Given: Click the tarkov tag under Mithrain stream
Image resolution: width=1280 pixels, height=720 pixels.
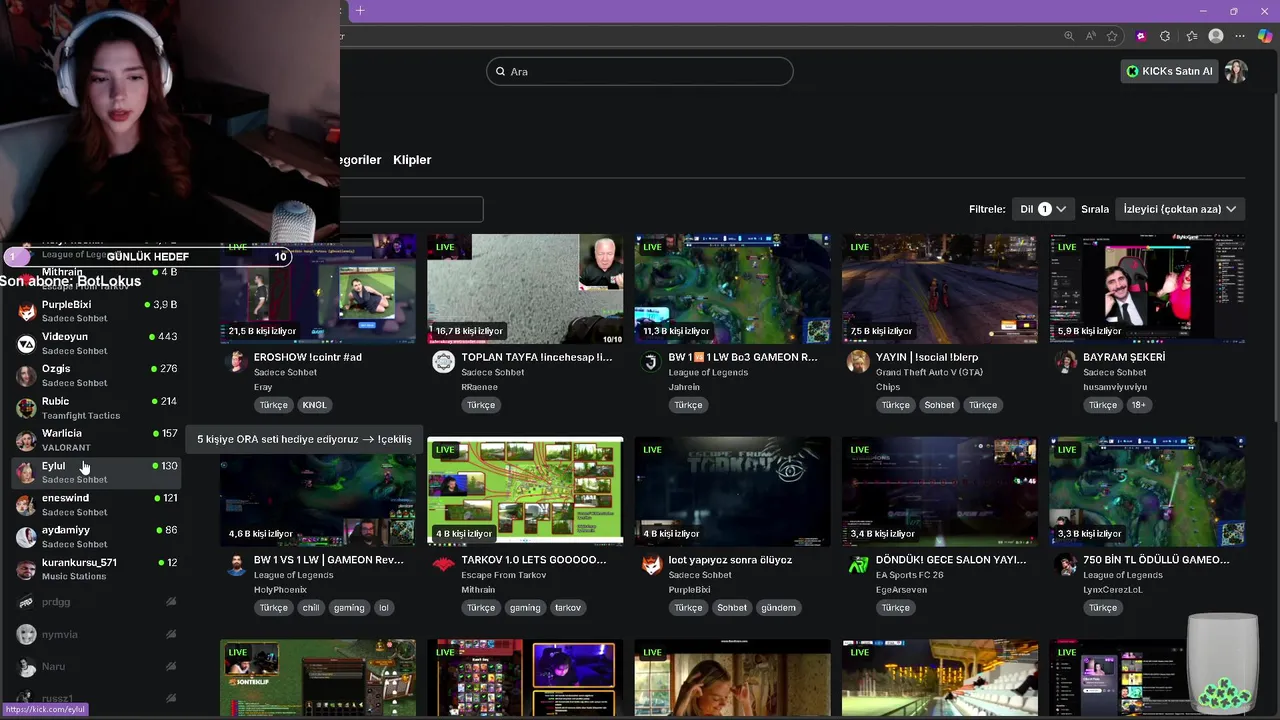Looking at the screenshot, I should pyautogui.click(x=568, y=608).
